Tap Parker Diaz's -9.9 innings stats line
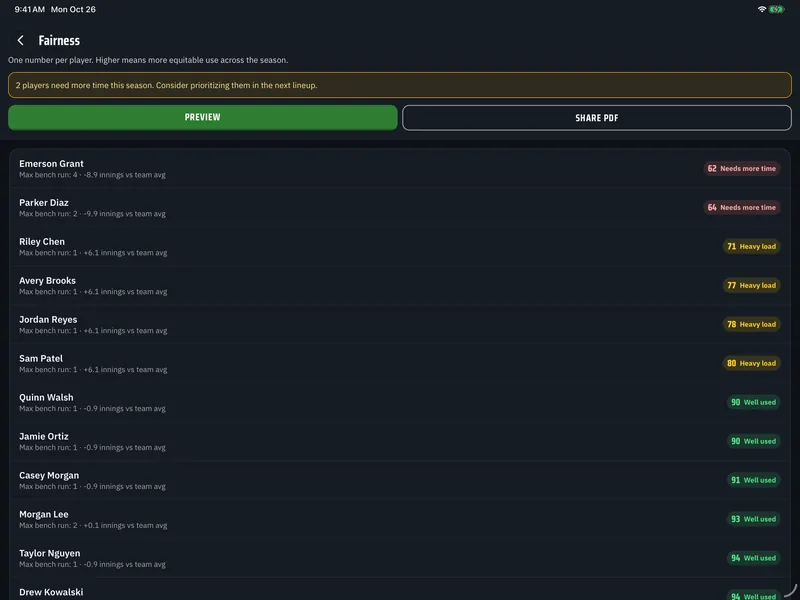 coord(92,214)
